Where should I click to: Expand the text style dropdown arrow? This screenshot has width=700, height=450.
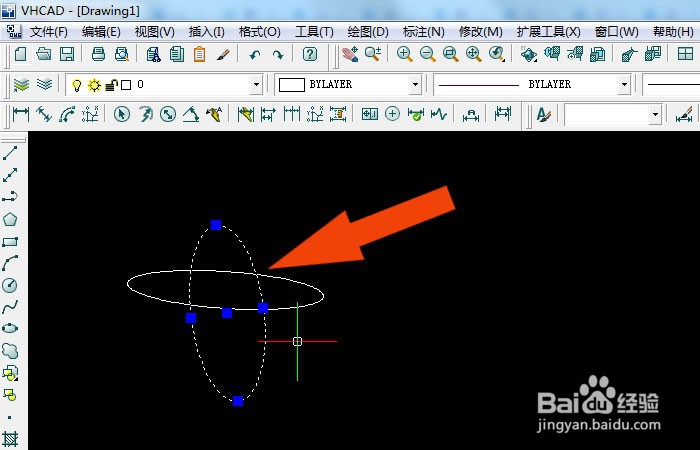[655, 115]
